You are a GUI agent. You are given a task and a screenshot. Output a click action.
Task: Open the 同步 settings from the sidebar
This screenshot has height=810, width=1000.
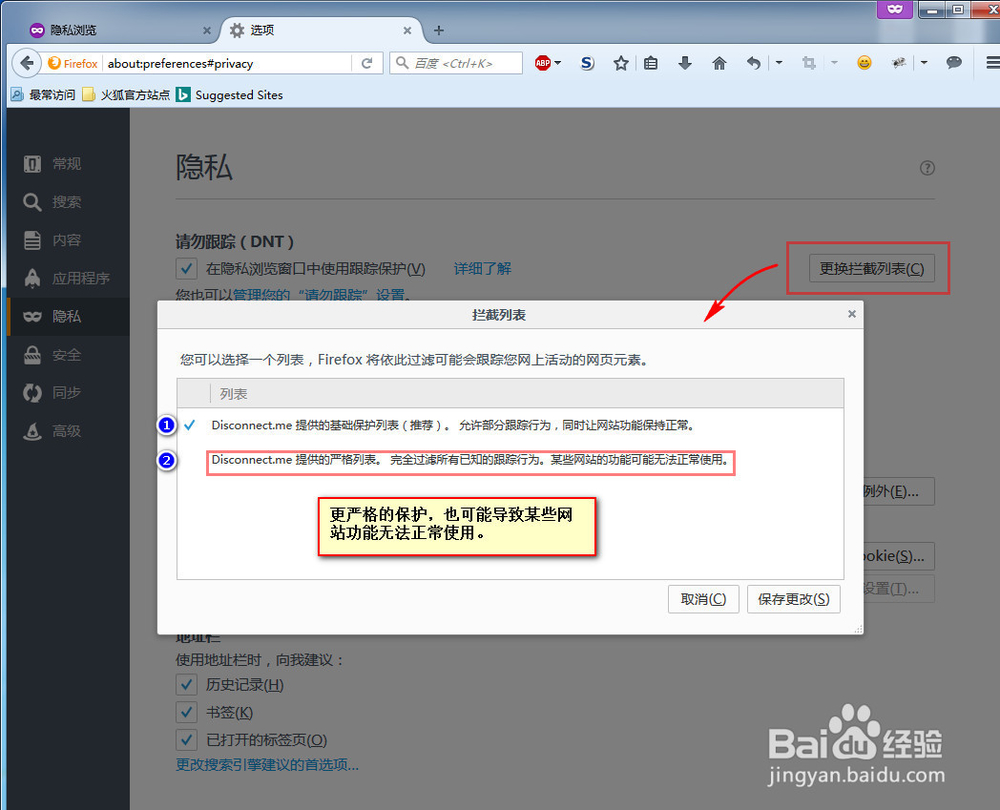coord(67,393)
